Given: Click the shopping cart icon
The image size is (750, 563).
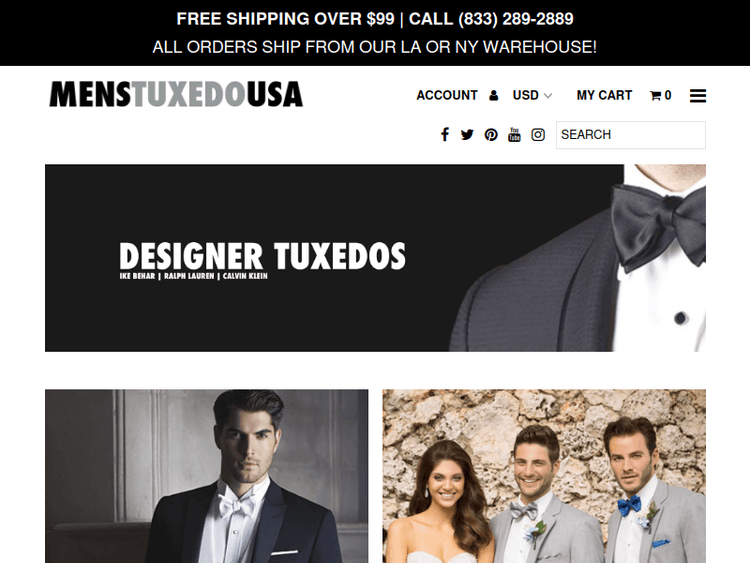Looking at the screenshot, I should tap(655, 96).
